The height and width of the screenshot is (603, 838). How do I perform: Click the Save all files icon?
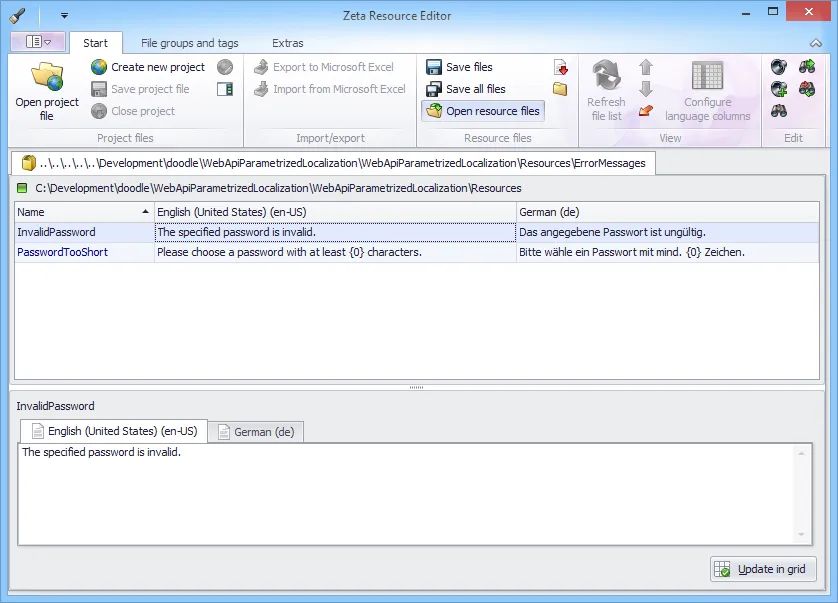[x=434, y=89]
